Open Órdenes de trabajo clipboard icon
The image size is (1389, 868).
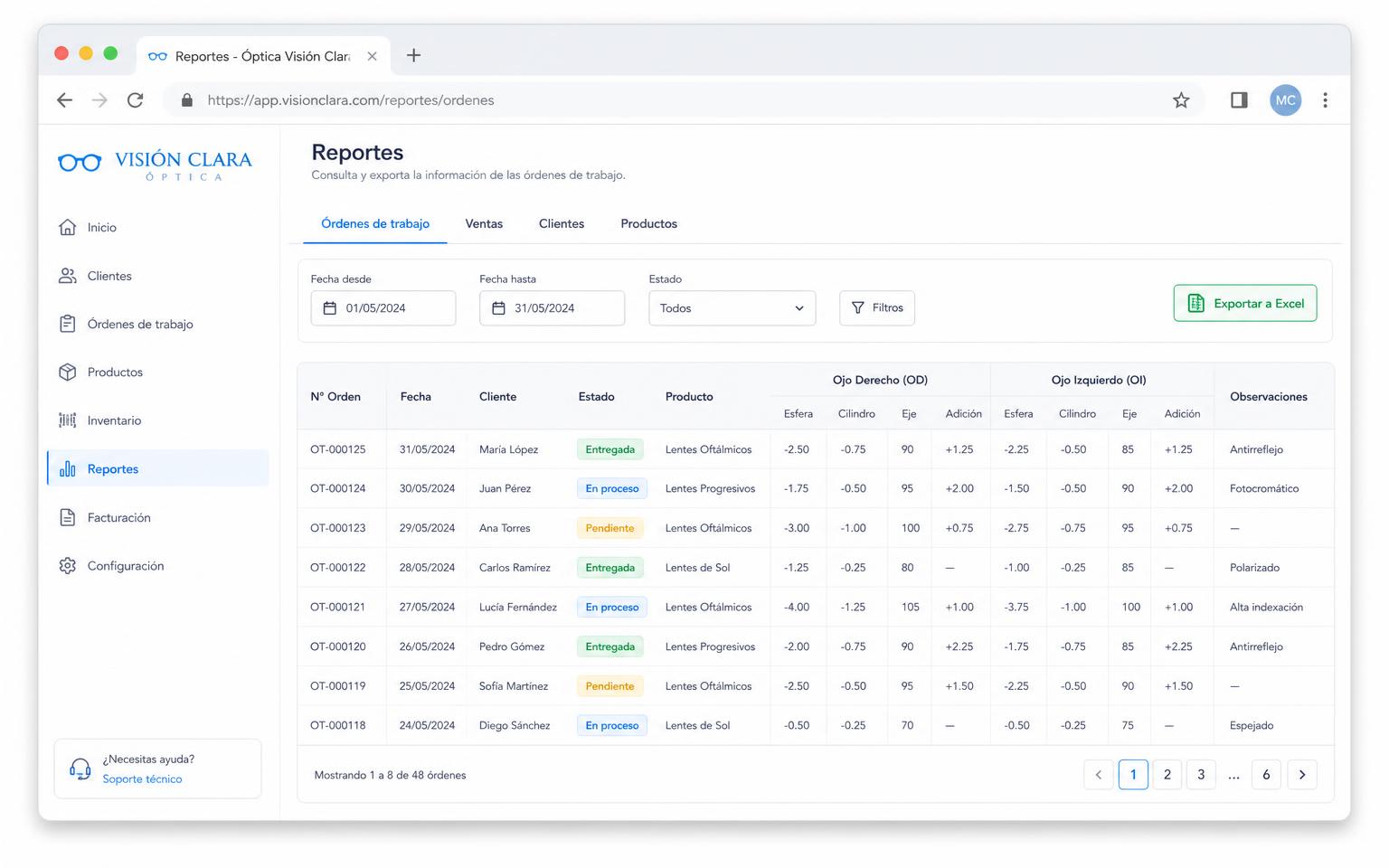[68, 324]
